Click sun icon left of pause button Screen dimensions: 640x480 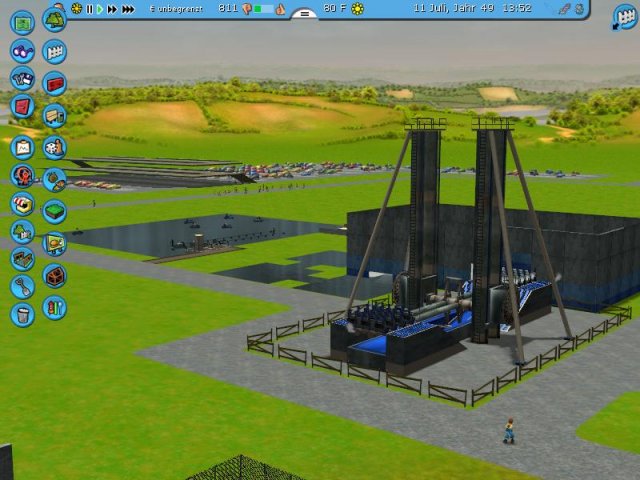pyautogui.click(x=76, y=8)
